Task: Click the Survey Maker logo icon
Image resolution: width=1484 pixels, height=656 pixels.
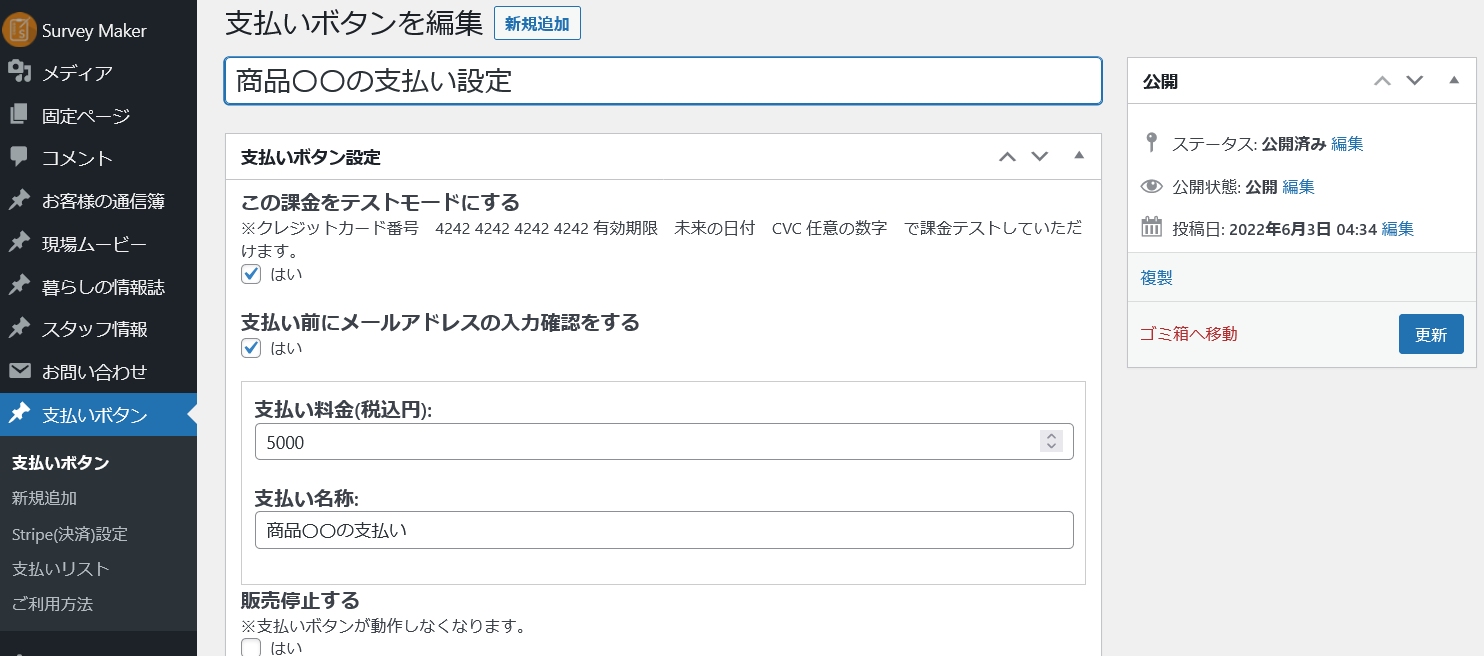Action: (x=19, y=30)
